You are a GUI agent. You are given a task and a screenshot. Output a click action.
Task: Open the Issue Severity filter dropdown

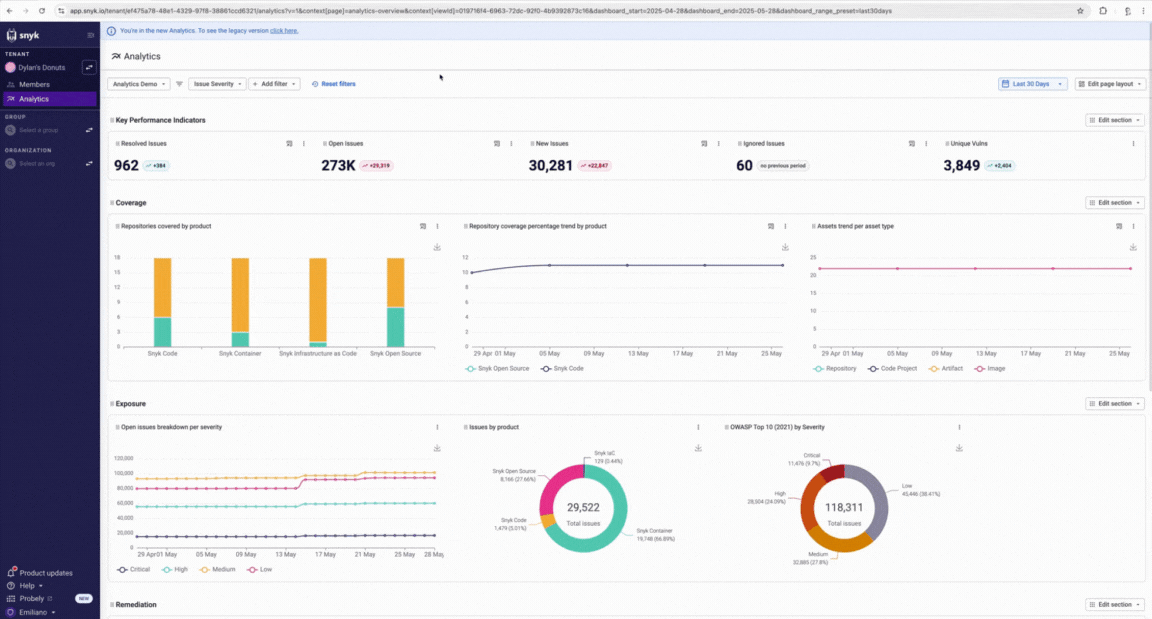point(217,84)
